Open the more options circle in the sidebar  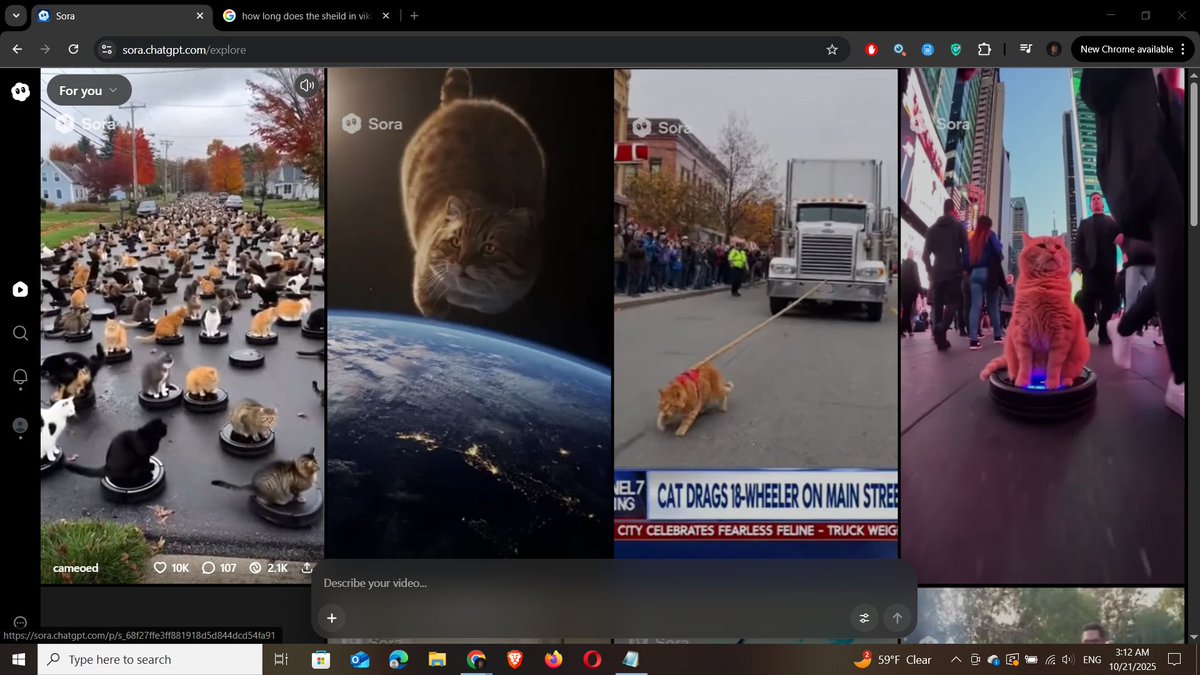(x=20, y=622)
